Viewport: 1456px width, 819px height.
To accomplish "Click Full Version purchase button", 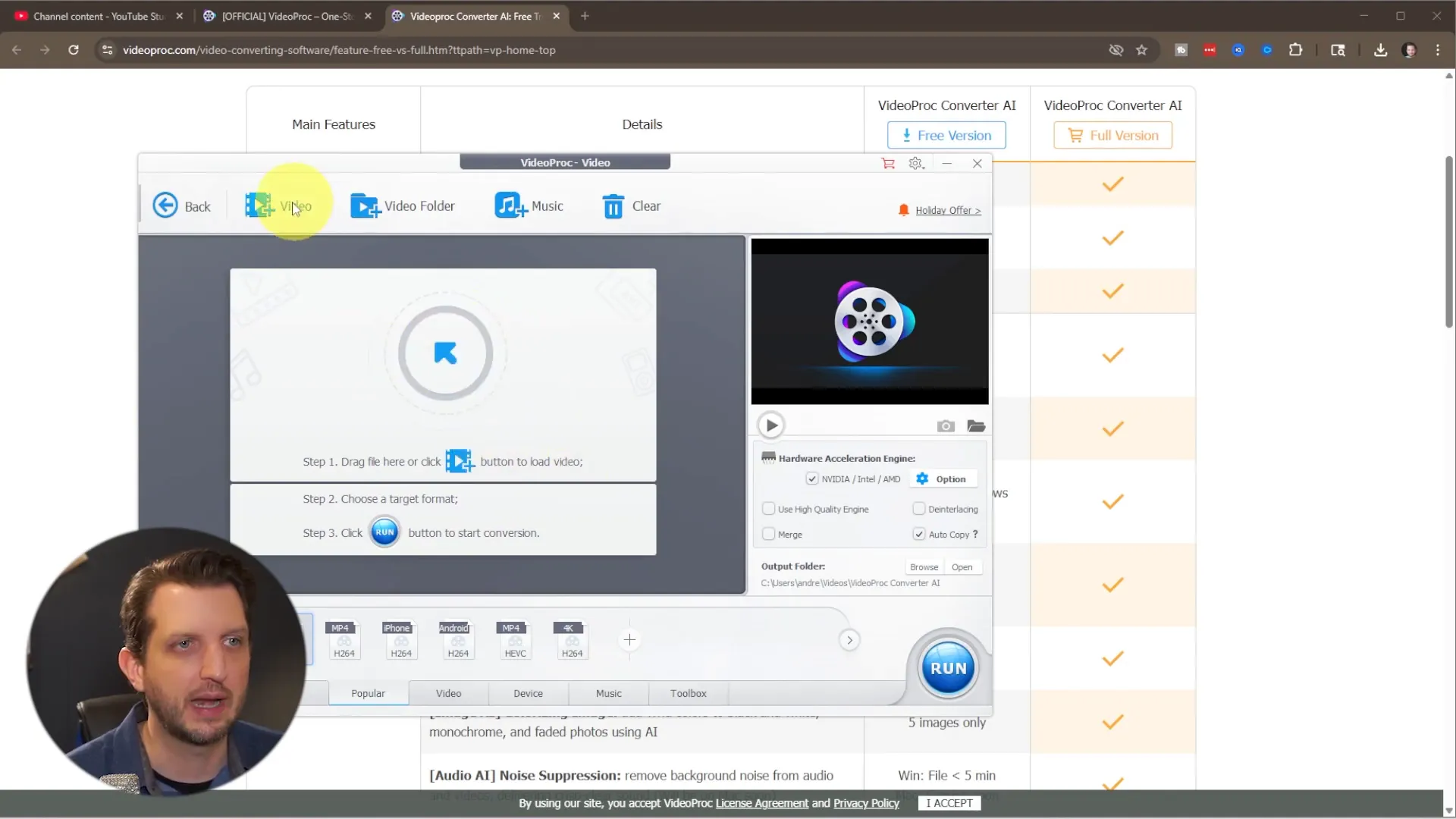I will pyautogui.click(x=1112, y=136).
